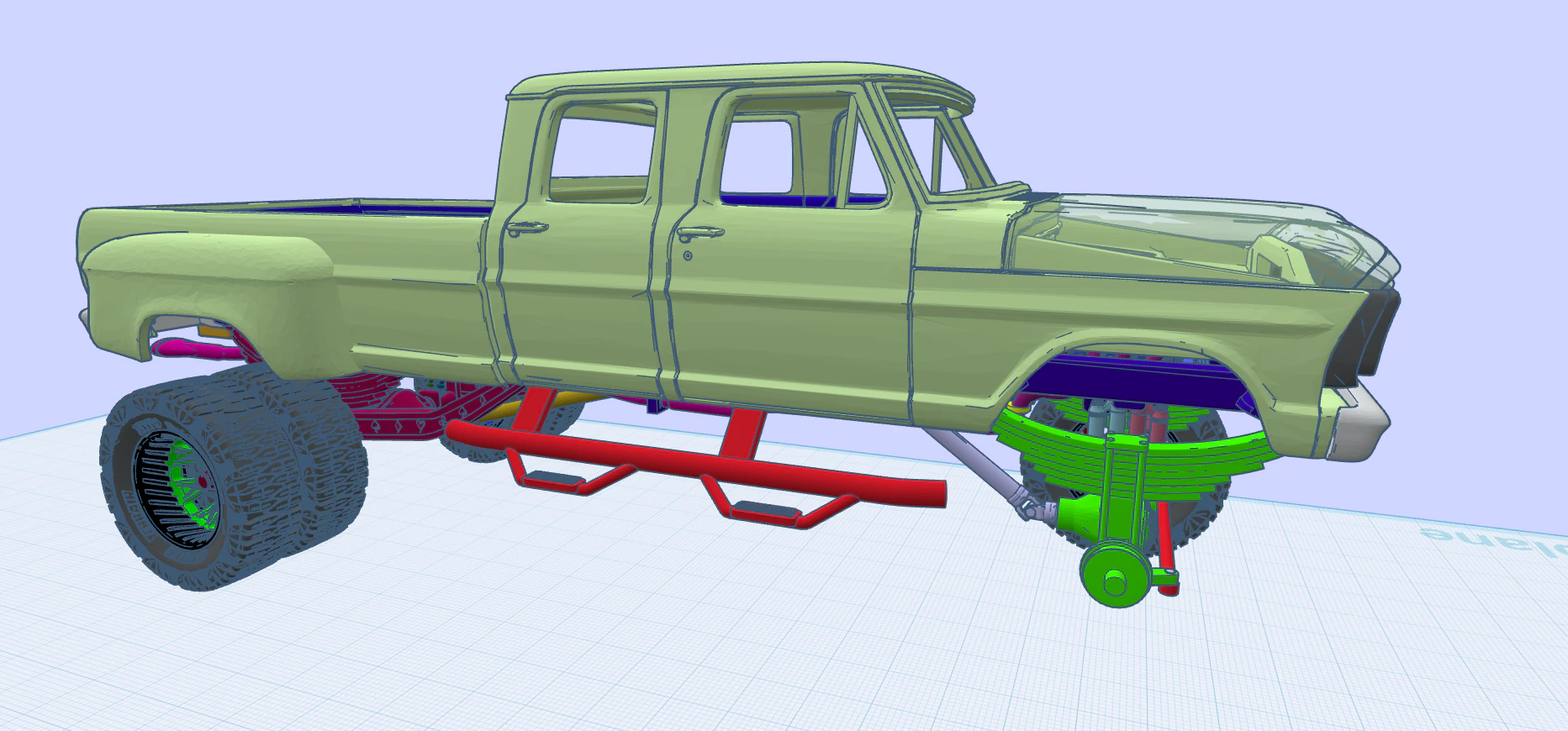Select the light green truck cab roof
Image resolution: width=1568 pixels, height=731 pixels.
click(740, 80)
